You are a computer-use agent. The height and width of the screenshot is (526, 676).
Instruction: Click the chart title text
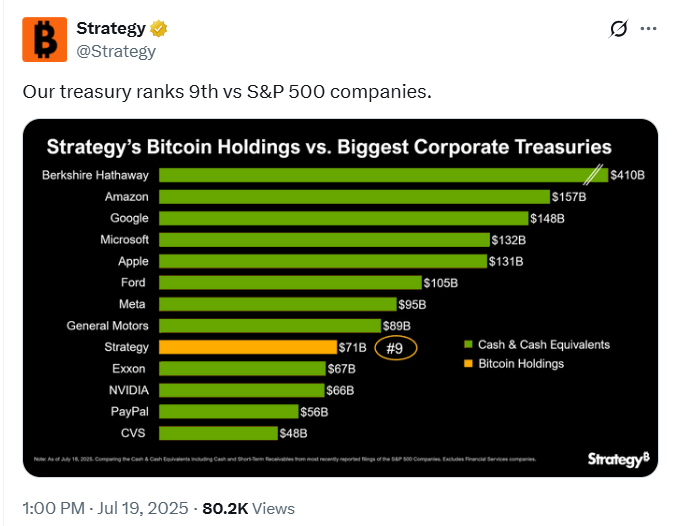pos(329,147)
